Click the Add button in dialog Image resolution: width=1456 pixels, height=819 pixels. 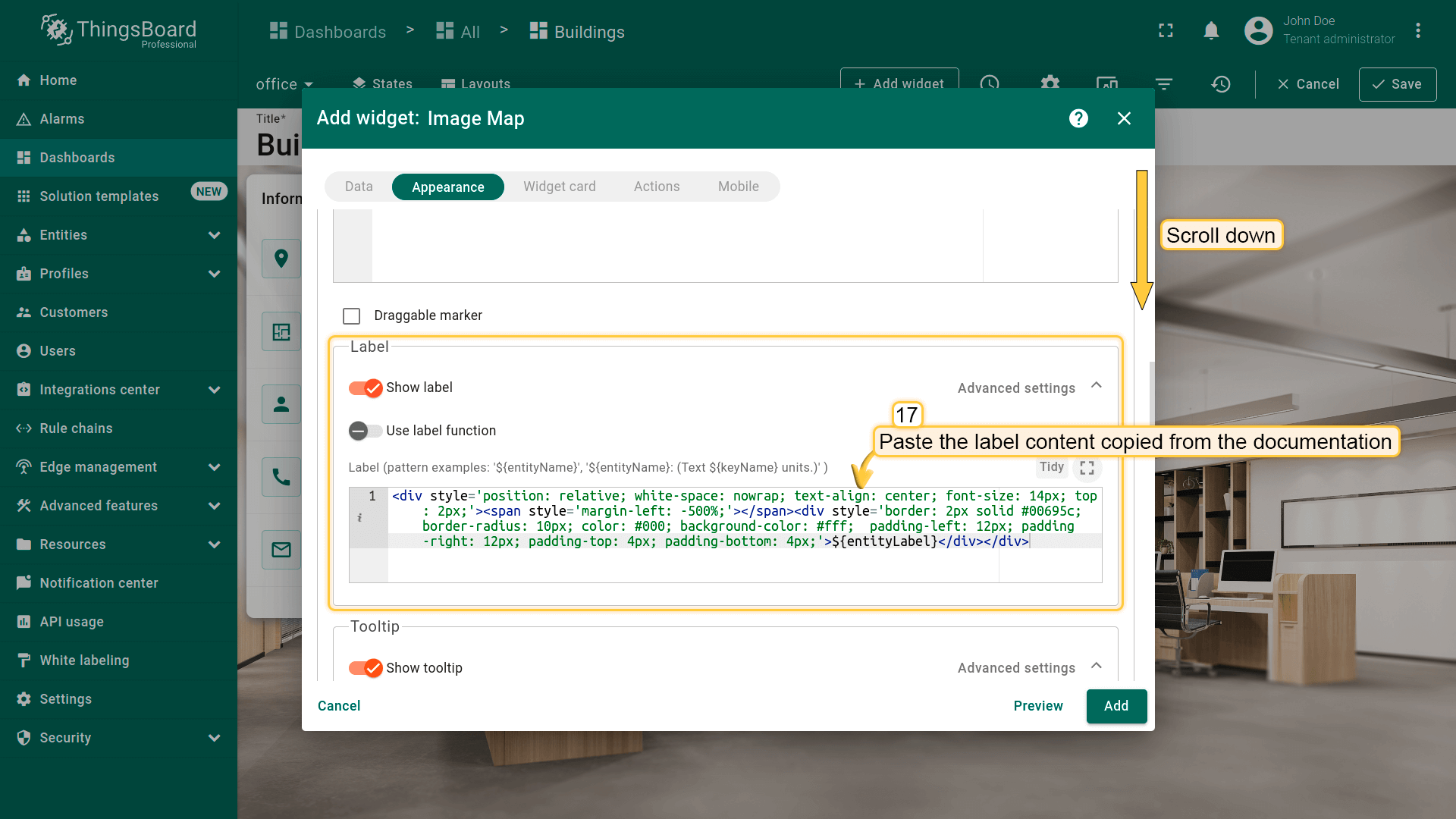(1116, 706)
